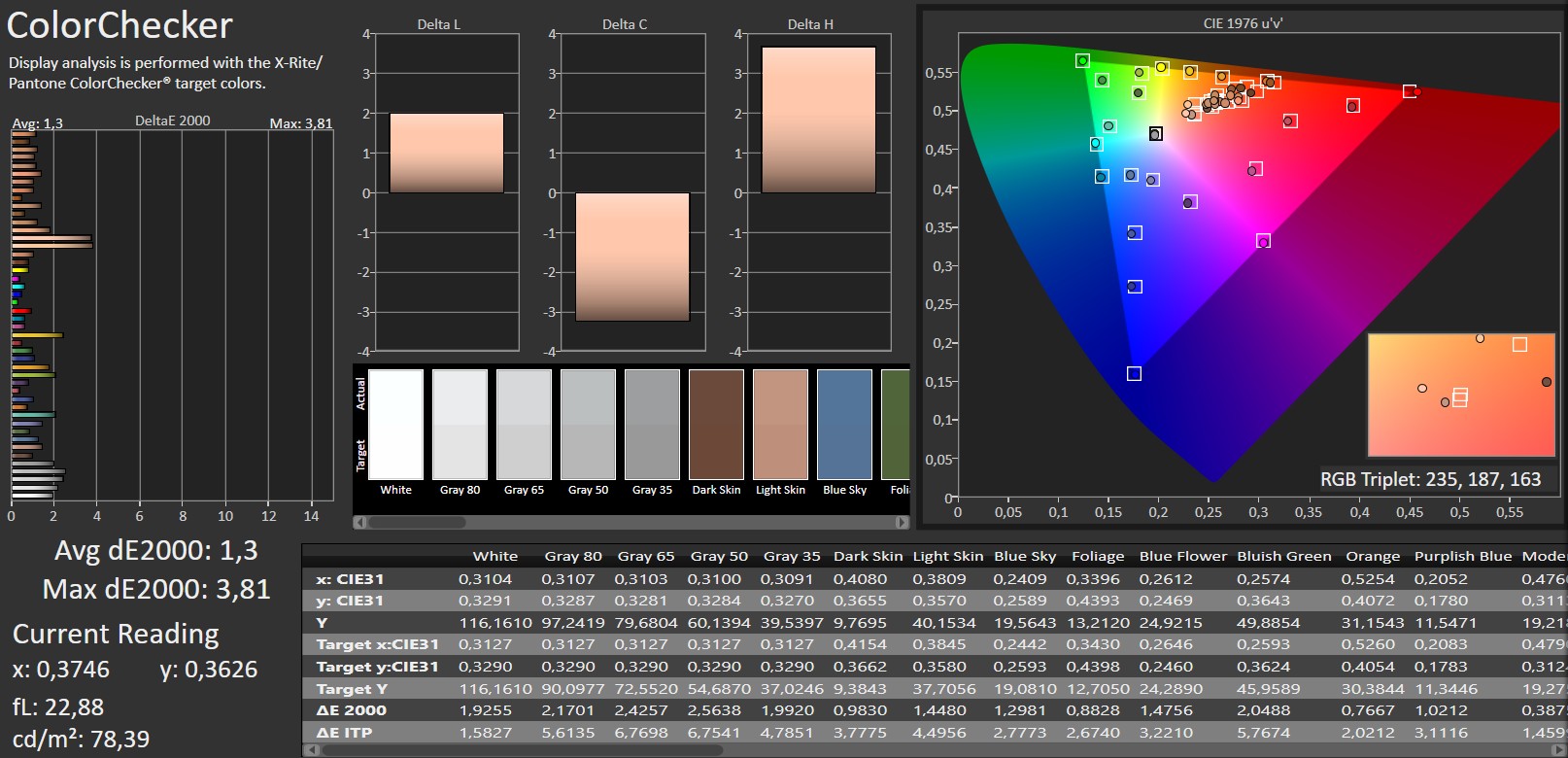
Task: Select the red primary target square in CIE chart
Action: (x=1409, y=91)
